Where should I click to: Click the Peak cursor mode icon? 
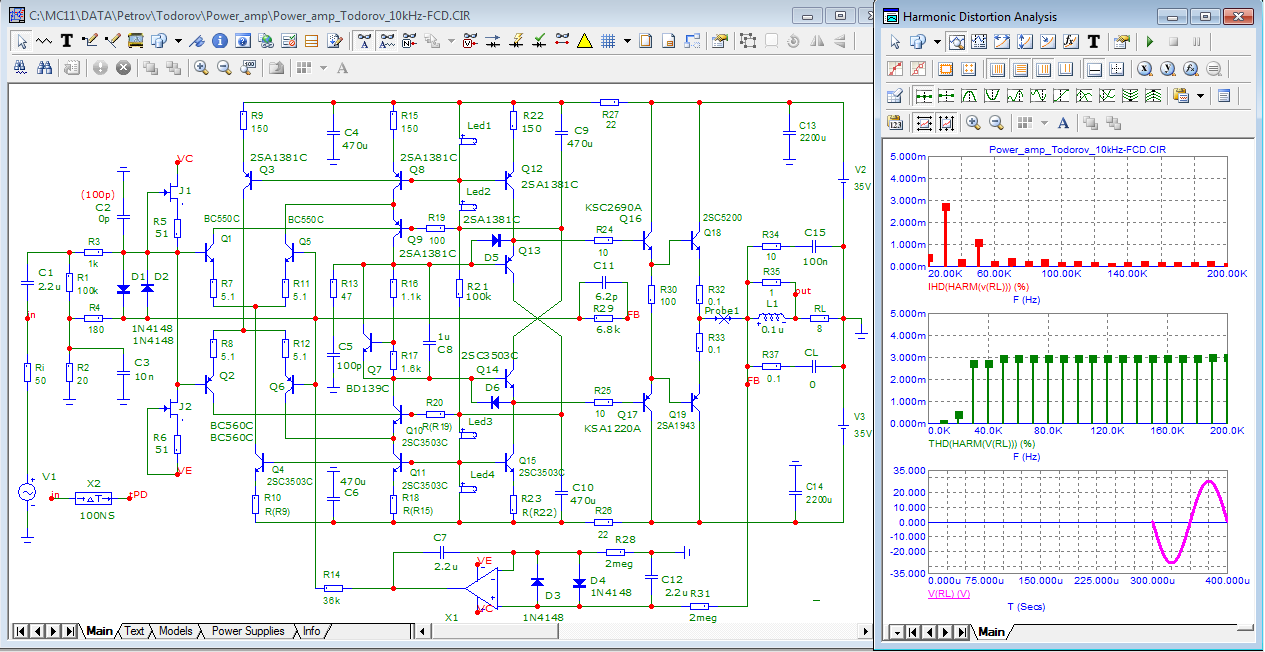coord(969,96)
